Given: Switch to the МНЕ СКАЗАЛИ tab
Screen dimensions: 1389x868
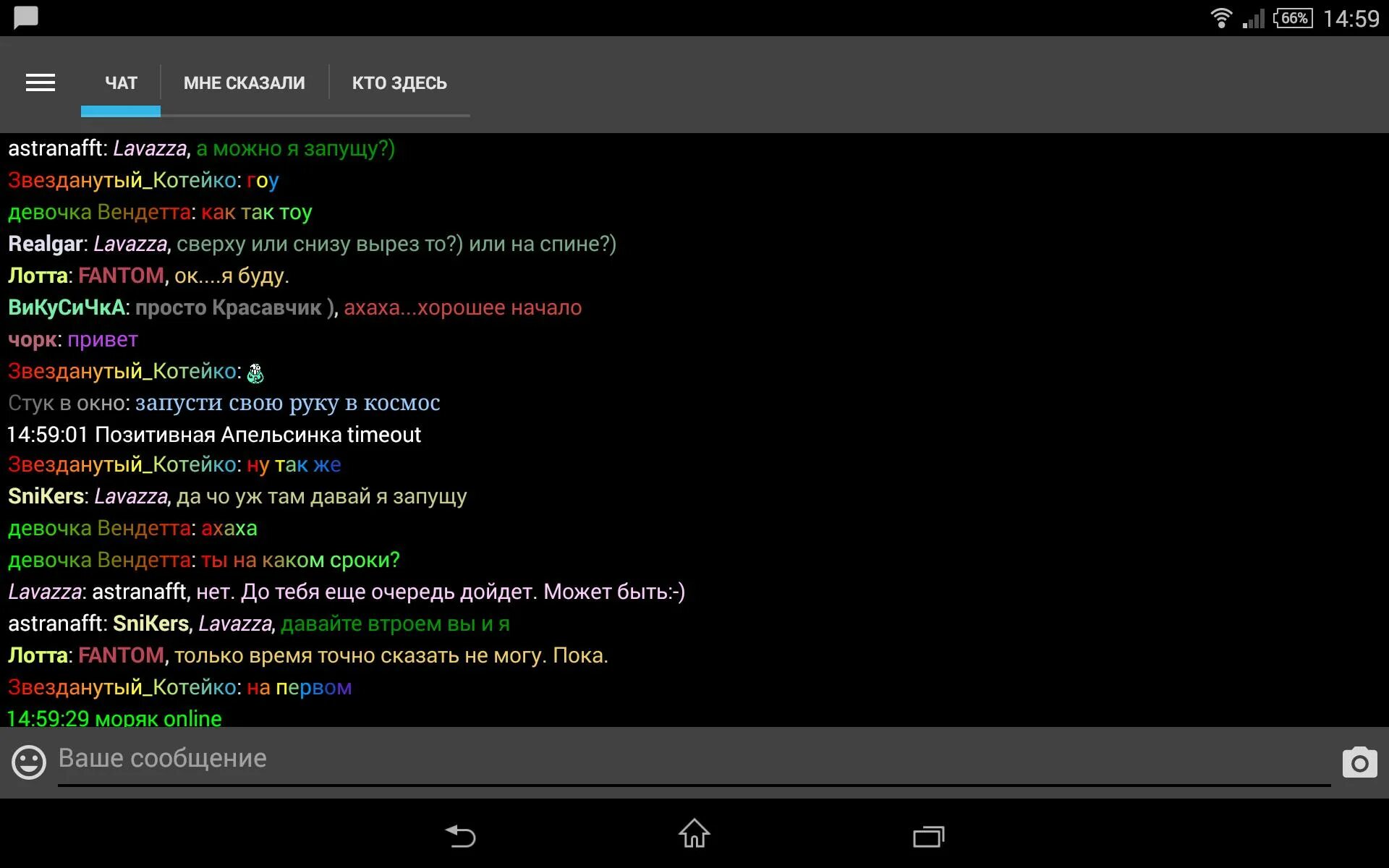Looking at the screenshot, I should pyautogui.click(x=245, y=83).
